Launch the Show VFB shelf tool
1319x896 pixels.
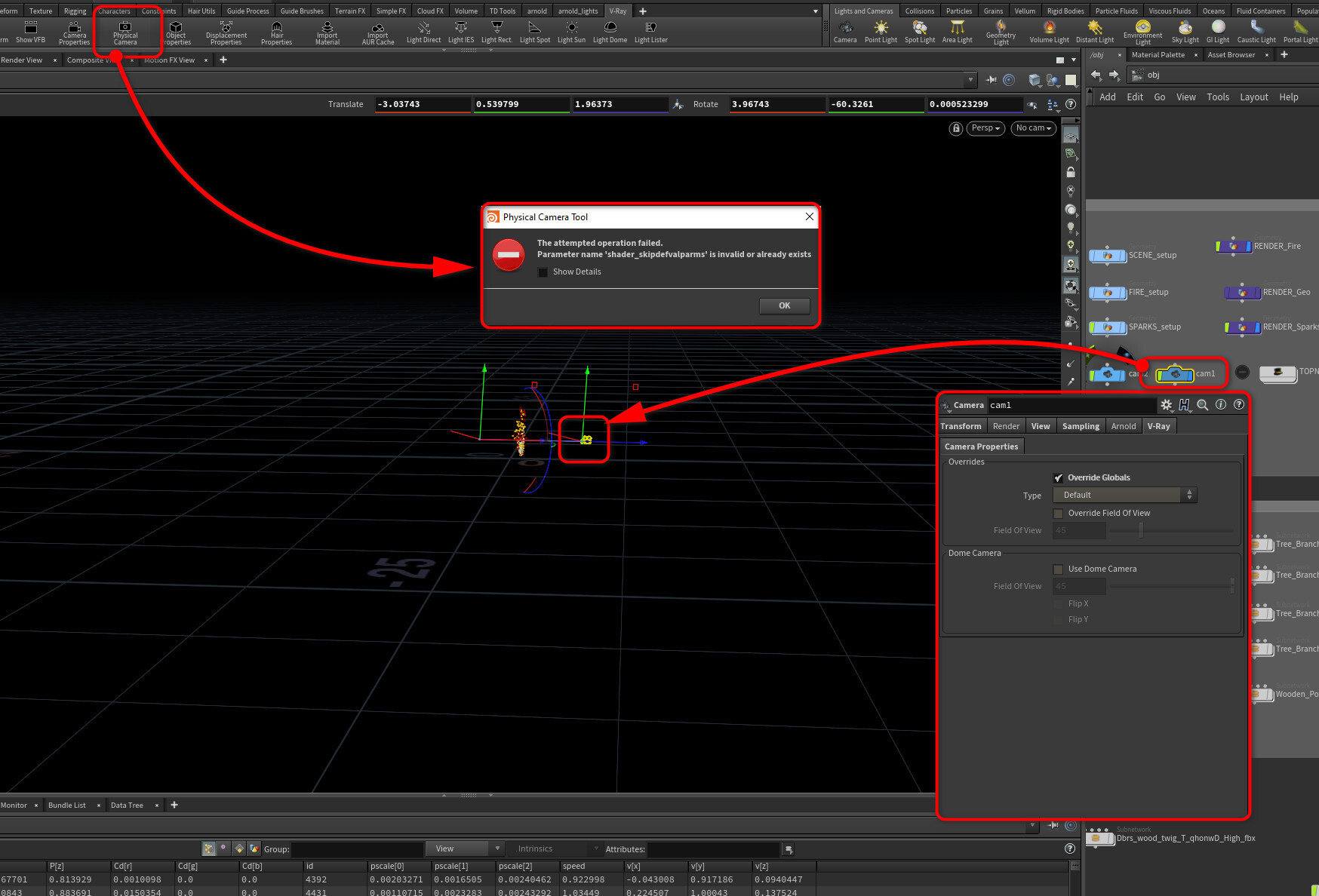tap(30, 32)
